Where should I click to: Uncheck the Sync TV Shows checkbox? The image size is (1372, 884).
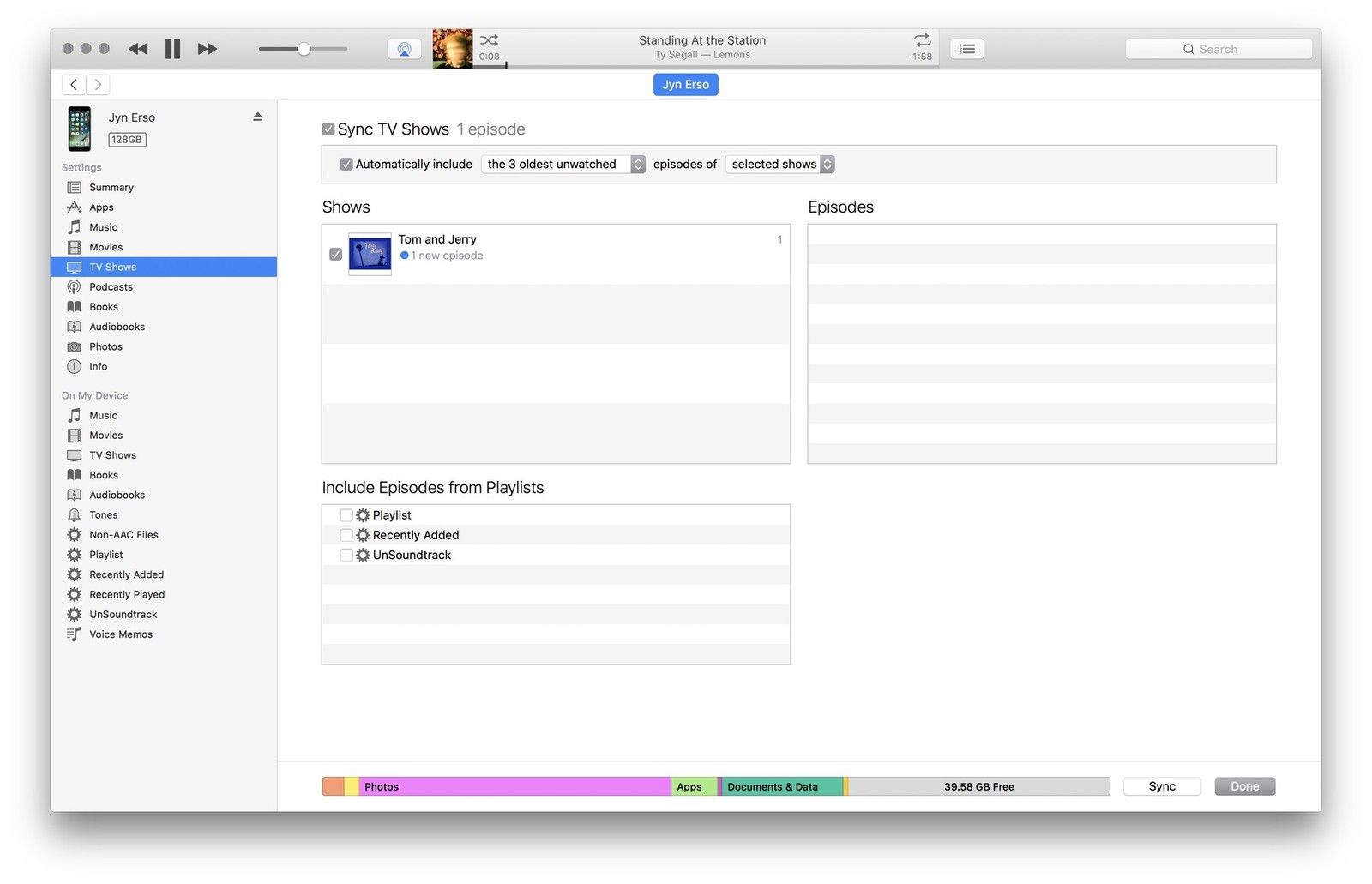click(328, 129)
